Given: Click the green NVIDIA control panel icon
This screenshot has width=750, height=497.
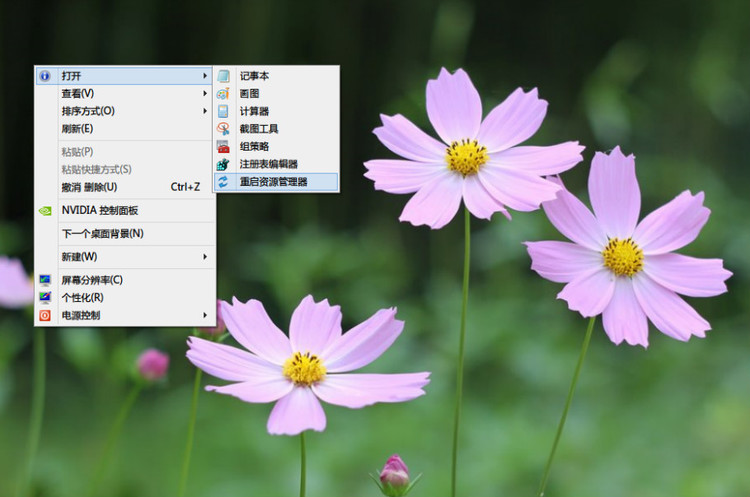Looking at the screenshot, I should (45, 210).
